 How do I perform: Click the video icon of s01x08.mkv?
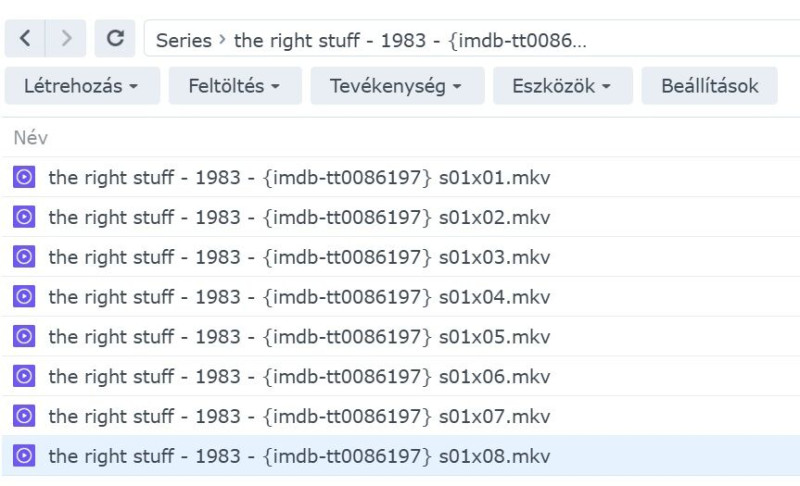pyautogui.click(x=24, y=455)
